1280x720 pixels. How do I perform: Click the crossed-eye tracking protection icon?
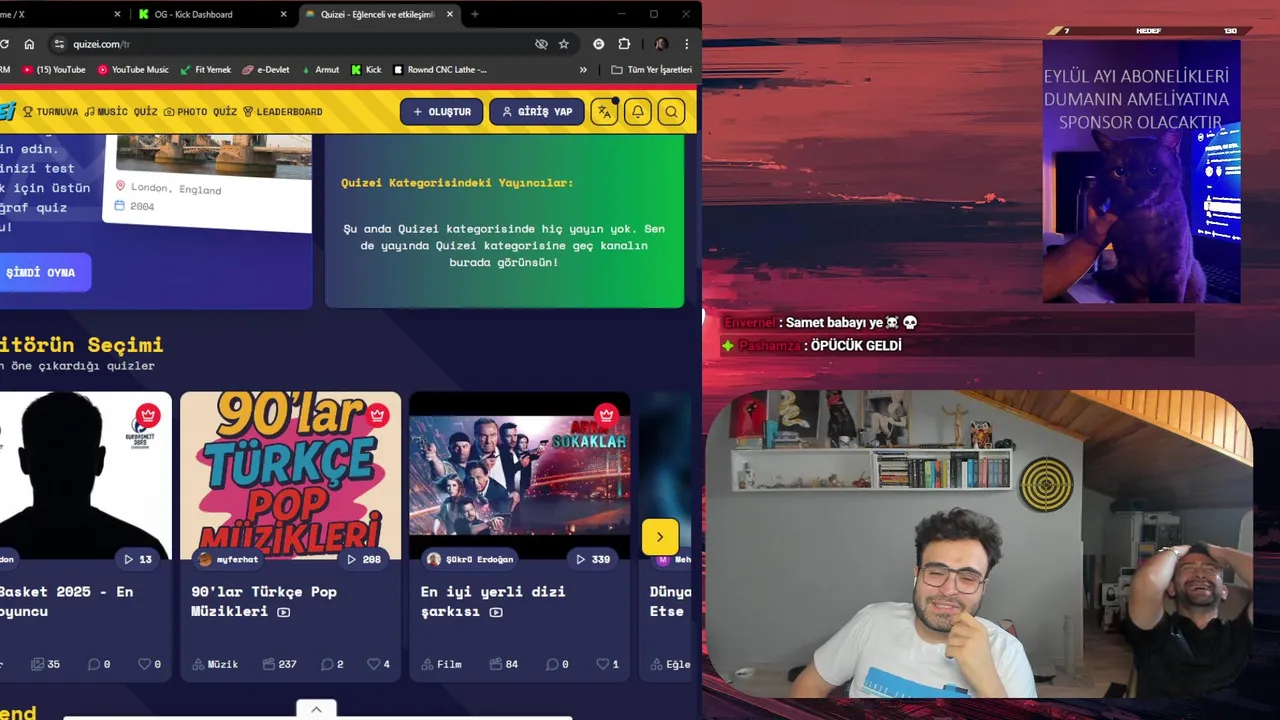[x=541, y=44]
